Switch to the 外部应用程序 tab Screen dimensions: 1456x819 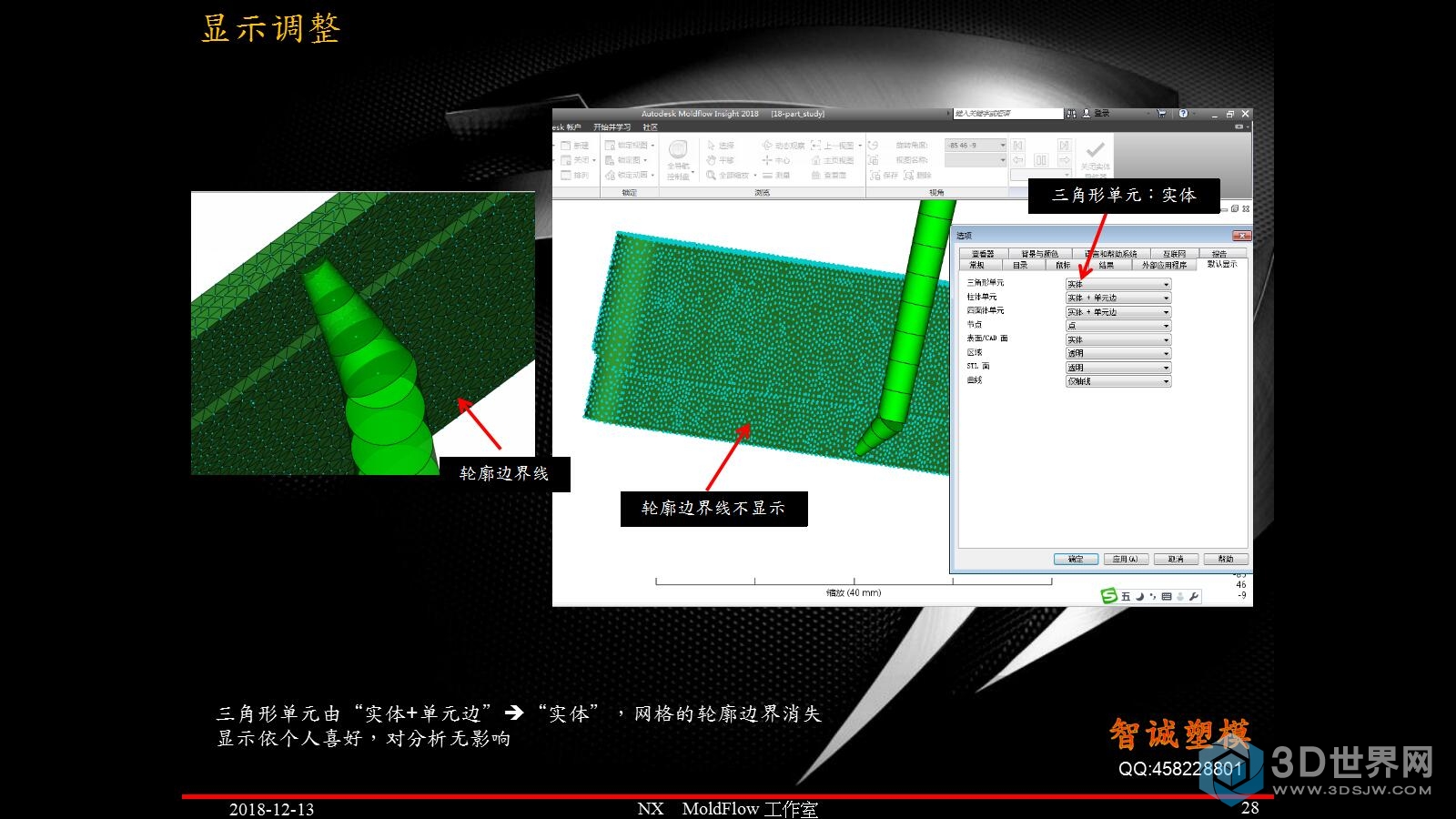pyautogui.click(x=1165, y=265)
